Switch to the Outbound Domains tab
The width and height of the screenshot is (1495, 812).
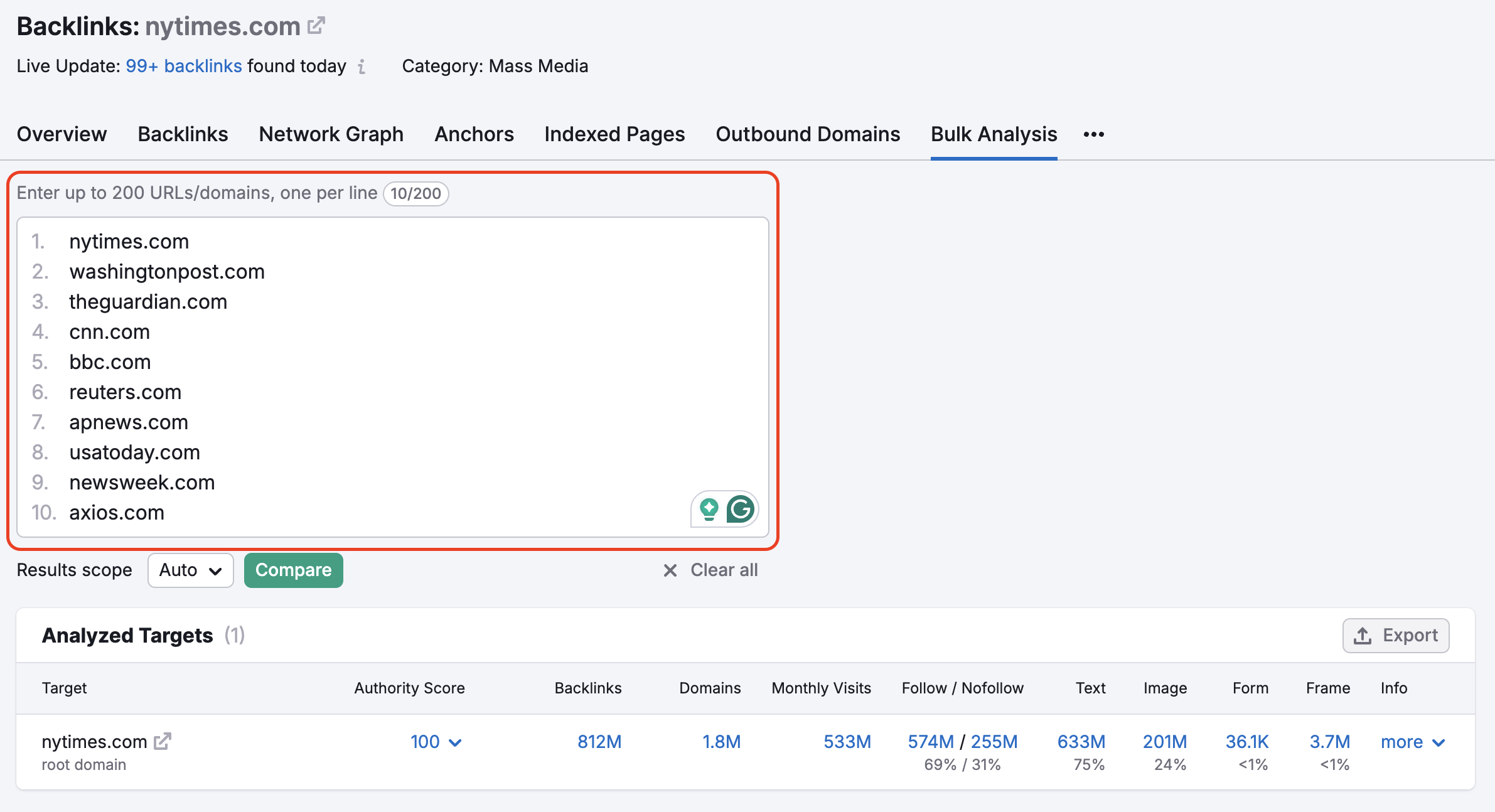point(807,134)
